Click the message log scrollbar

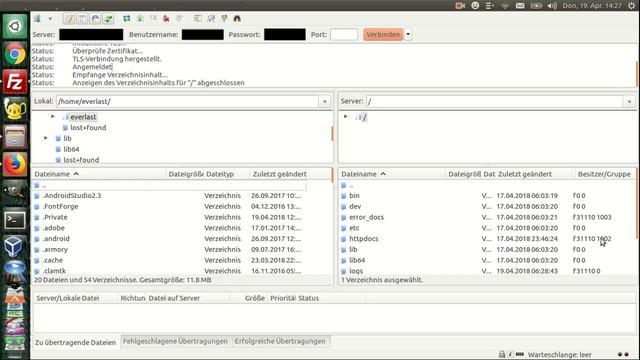pos(636,73)
